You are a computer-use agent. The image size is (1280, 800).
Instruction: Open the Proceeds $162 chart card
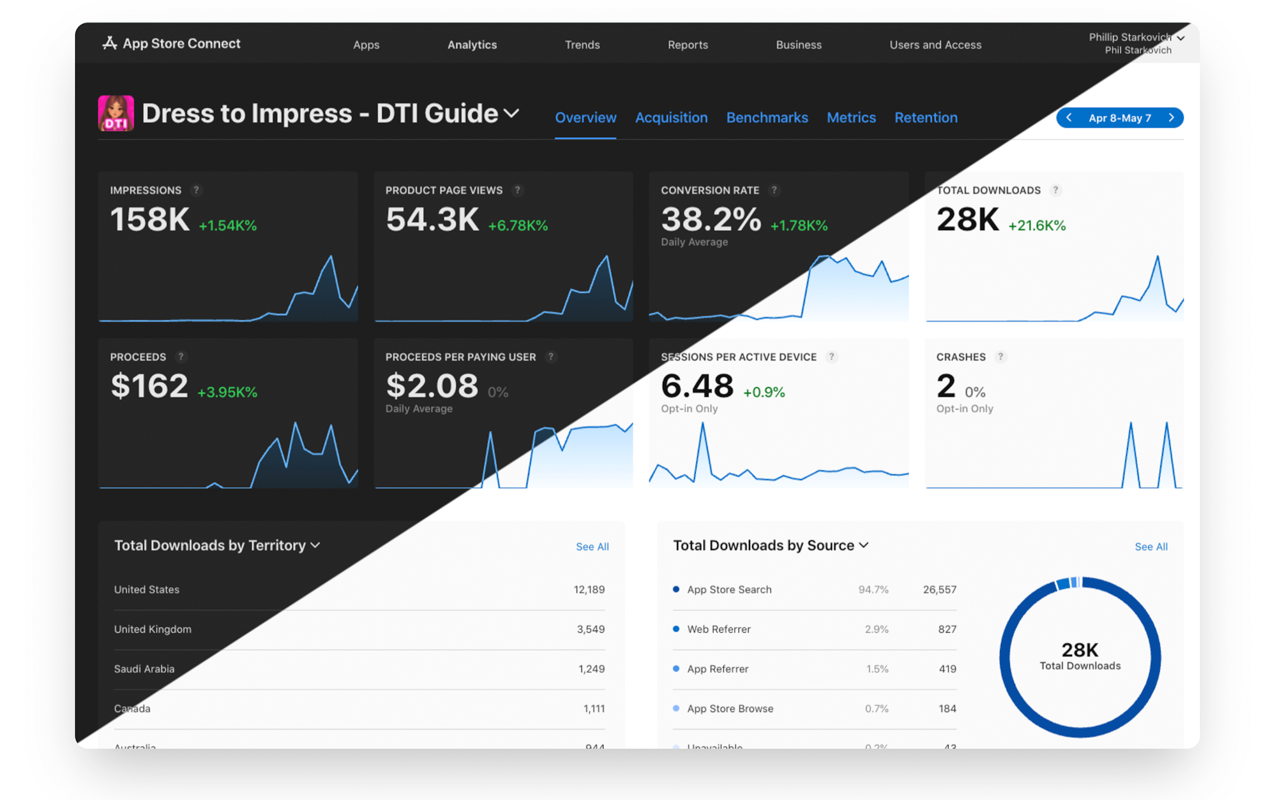[x=228, y=414]
